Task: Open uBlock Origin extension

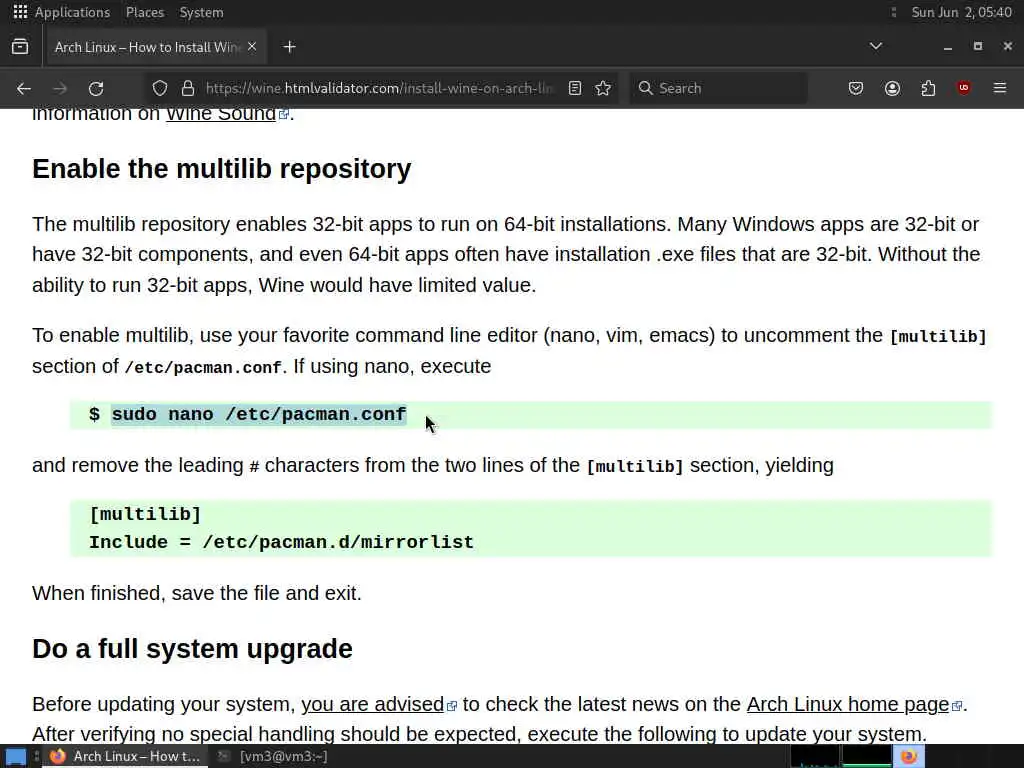Action: [964, 88]
